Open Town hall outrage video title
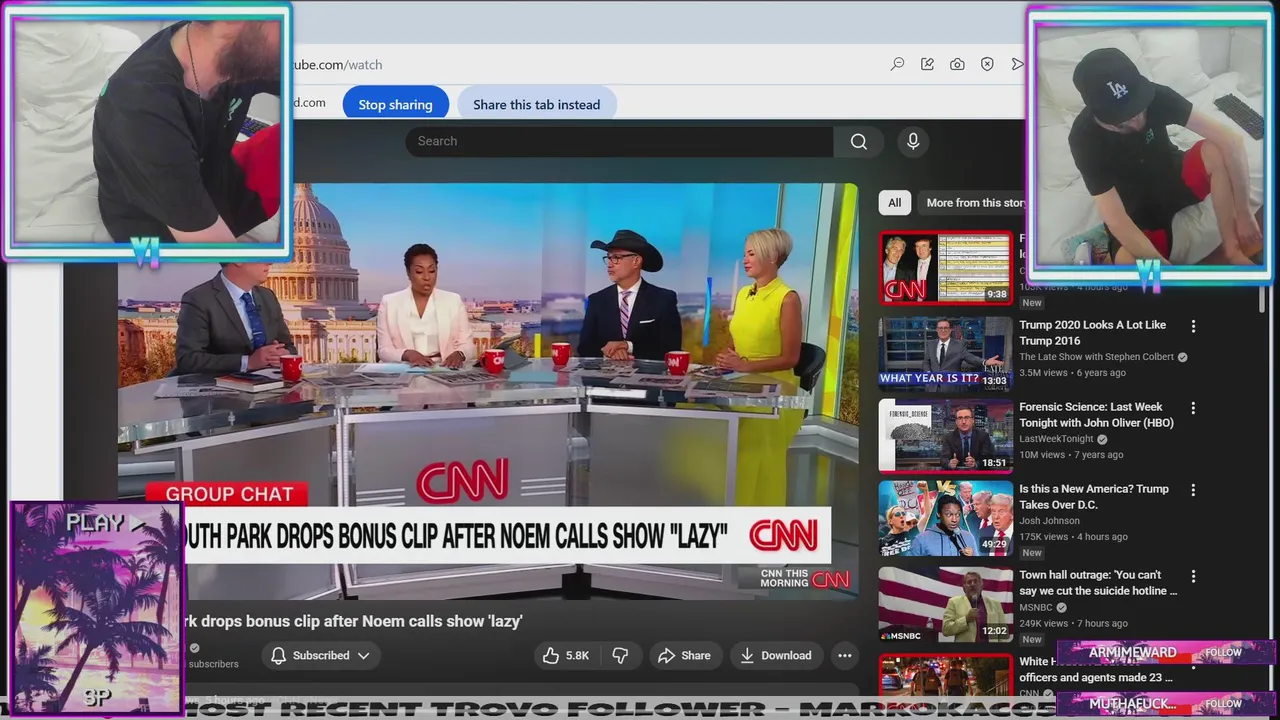 (1098, 583)
